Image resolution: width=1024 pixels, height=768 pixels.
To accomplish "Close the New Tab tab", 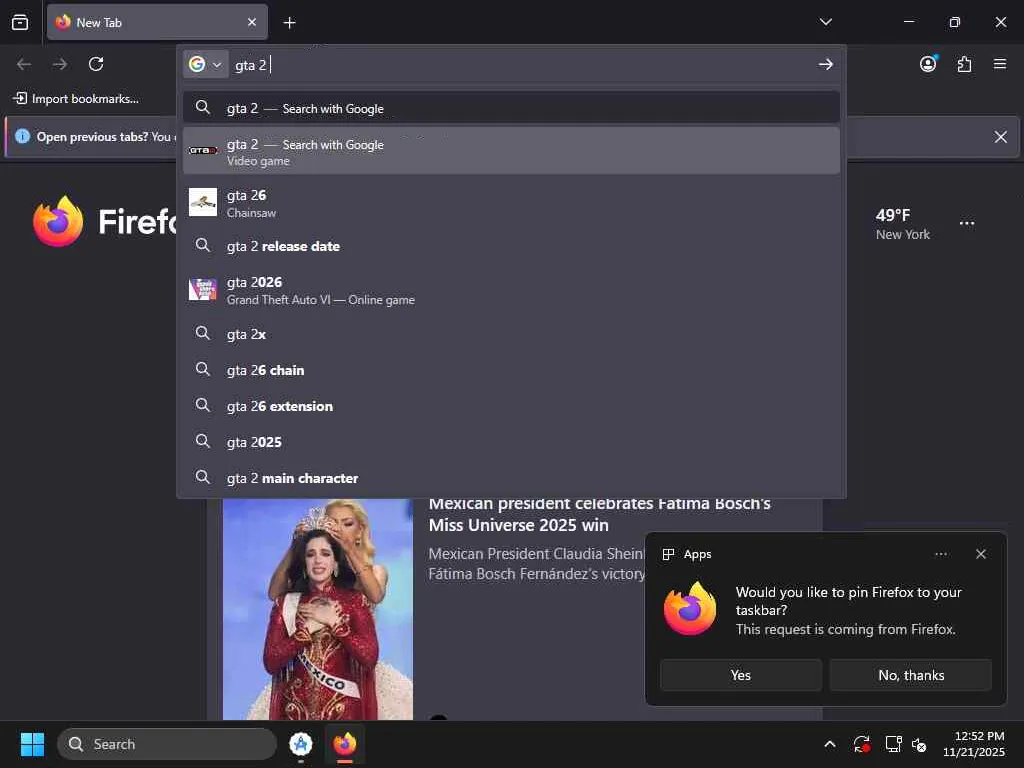I will (251, 22).
